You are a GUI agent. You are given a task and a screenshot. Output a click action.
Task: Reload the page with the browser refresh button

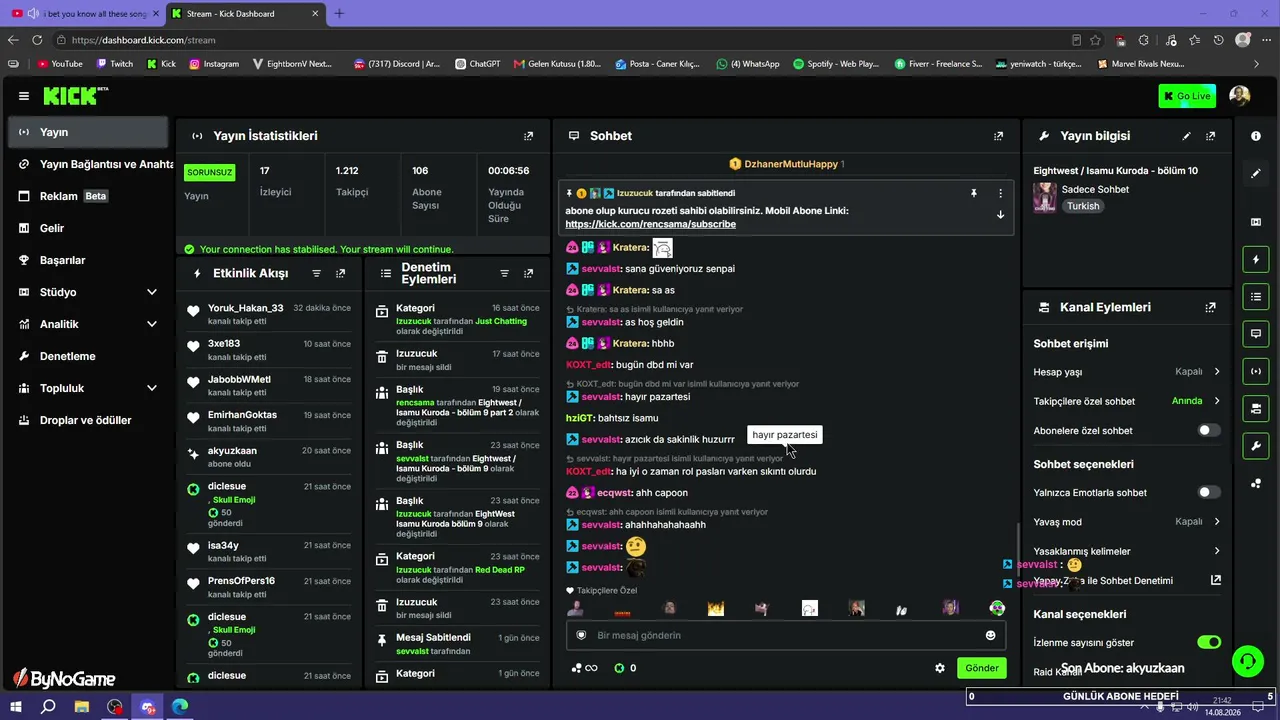click(37, 40)
